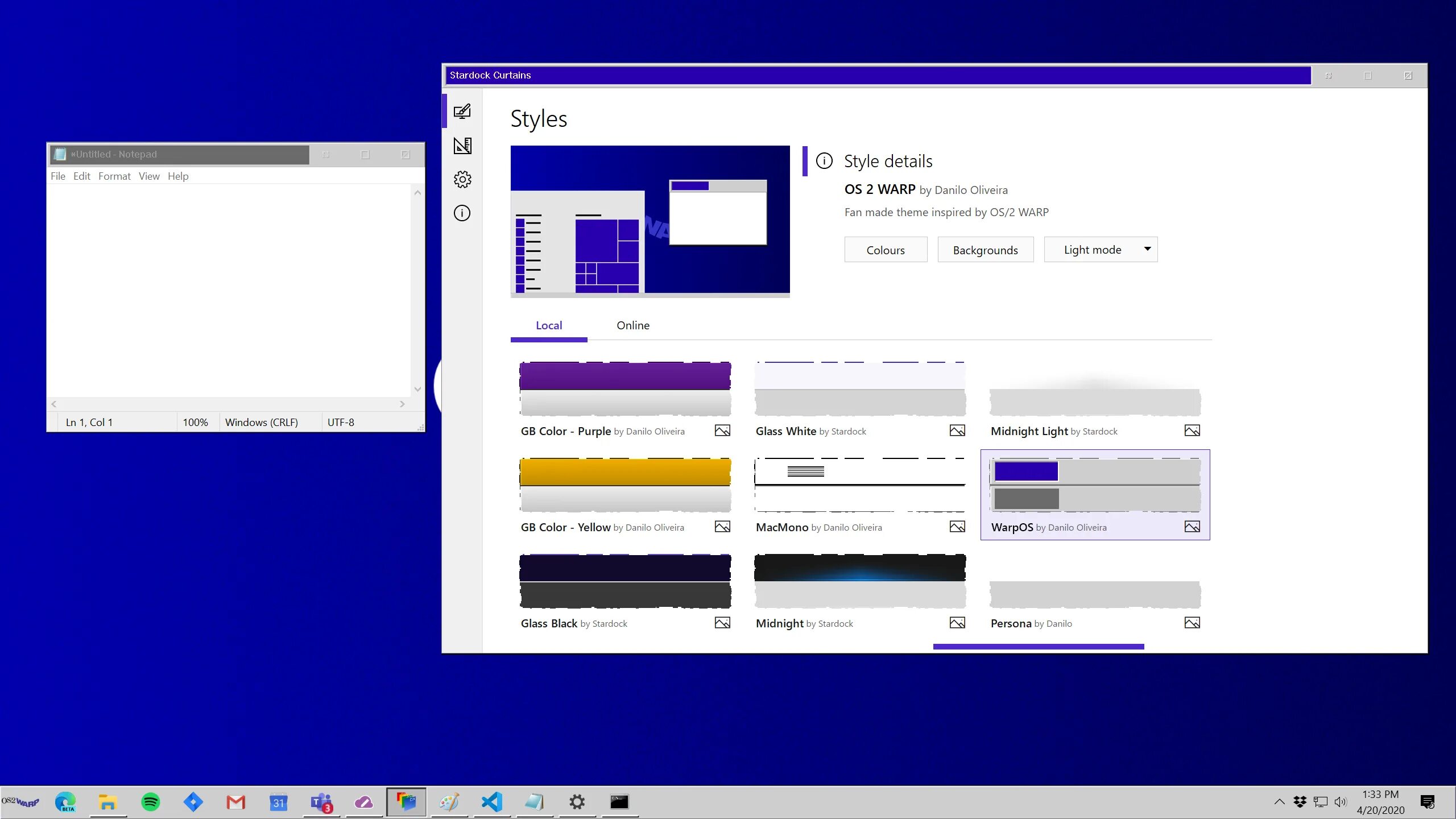Click the image icon next to Glass Black
This screenshot has width=1456, height=819.
(x=722, y=623)
